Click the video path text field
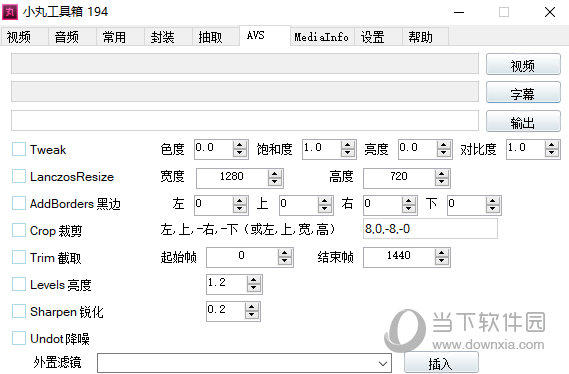 [245, 63]
